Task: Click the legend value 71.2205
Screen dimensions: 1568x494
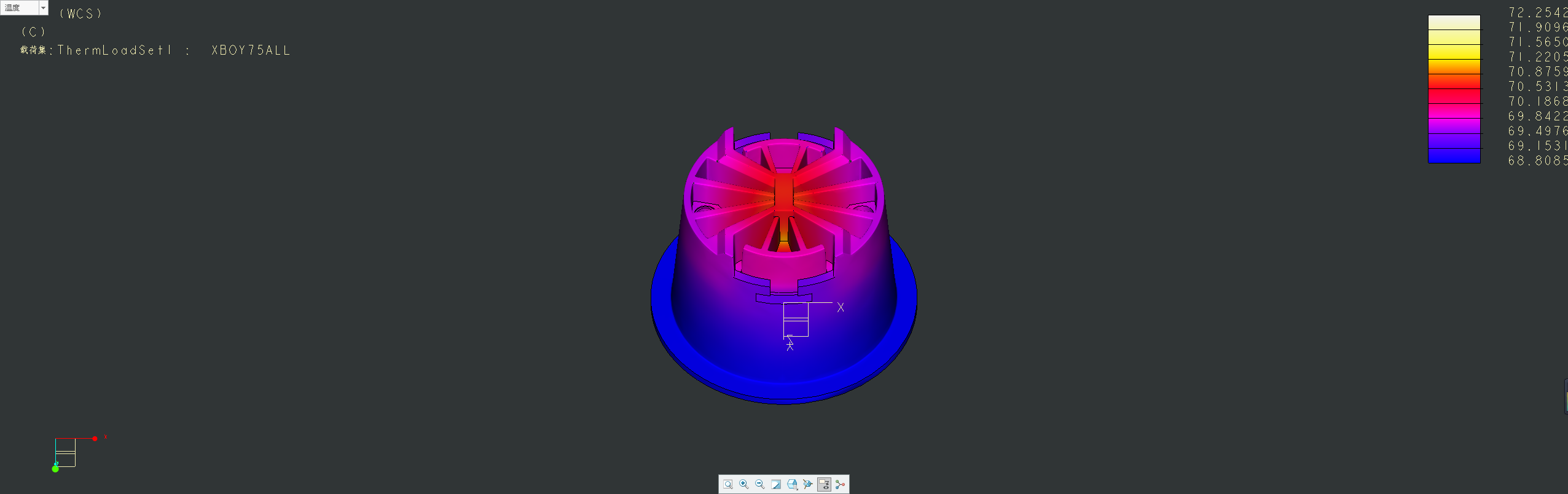Action: [x=1537, y=57]
